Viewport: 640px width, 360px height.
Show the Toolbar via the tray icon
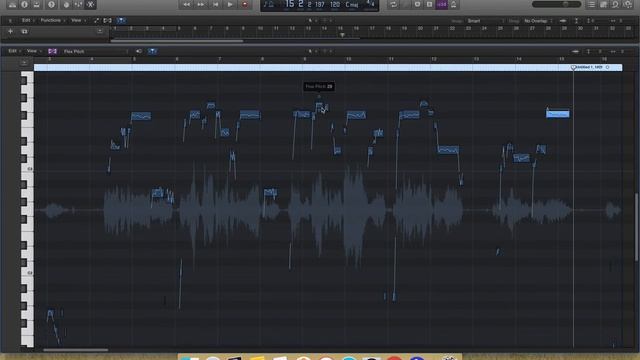coord(37,4)
